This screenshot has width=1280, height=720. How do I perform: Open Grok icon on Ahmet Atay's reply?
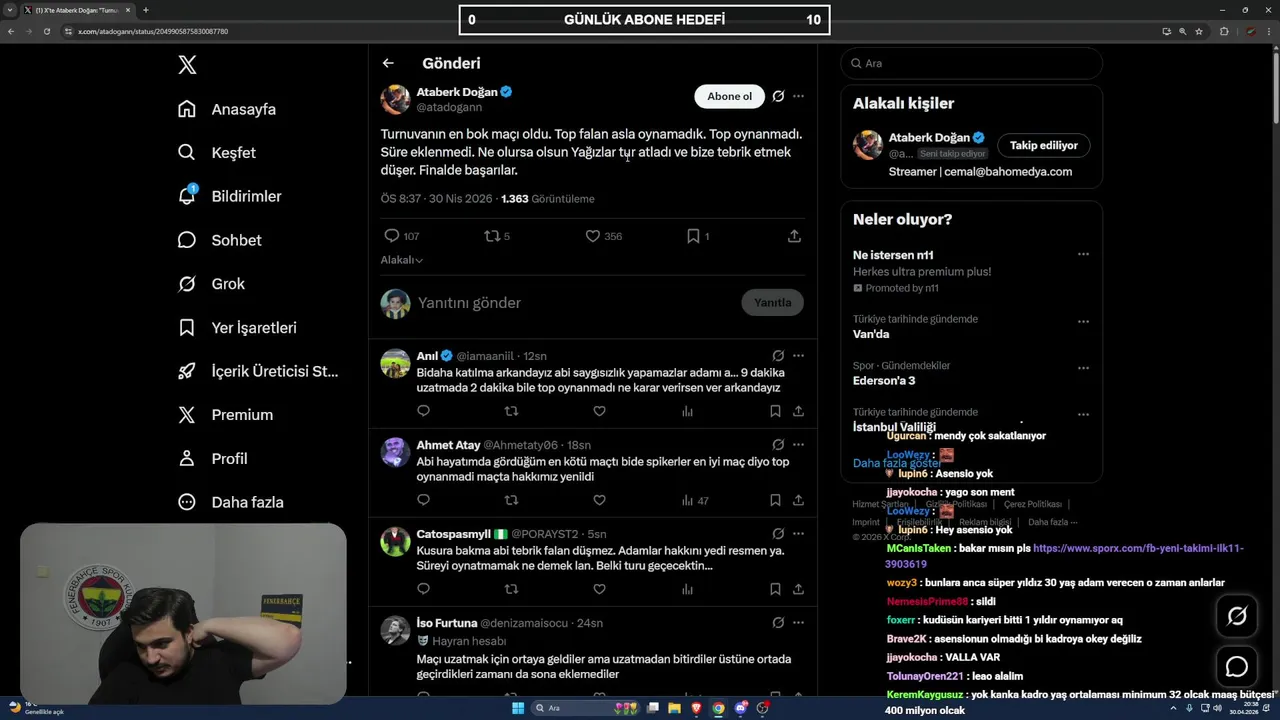click(x=778, y=444)
